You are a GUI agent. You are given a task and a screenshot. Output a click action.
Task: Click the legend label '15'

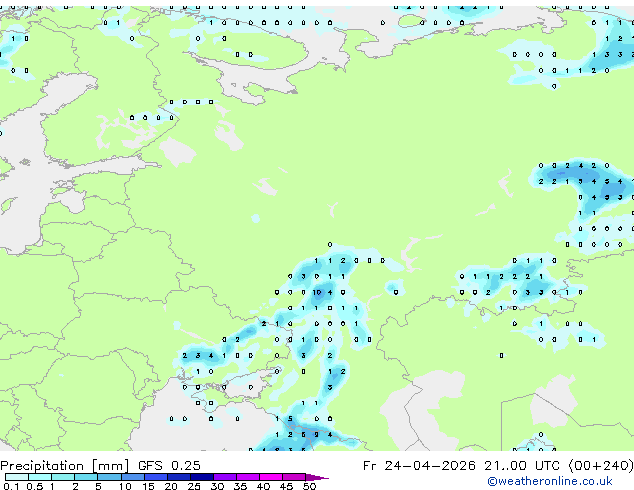[x=148, y=486]
